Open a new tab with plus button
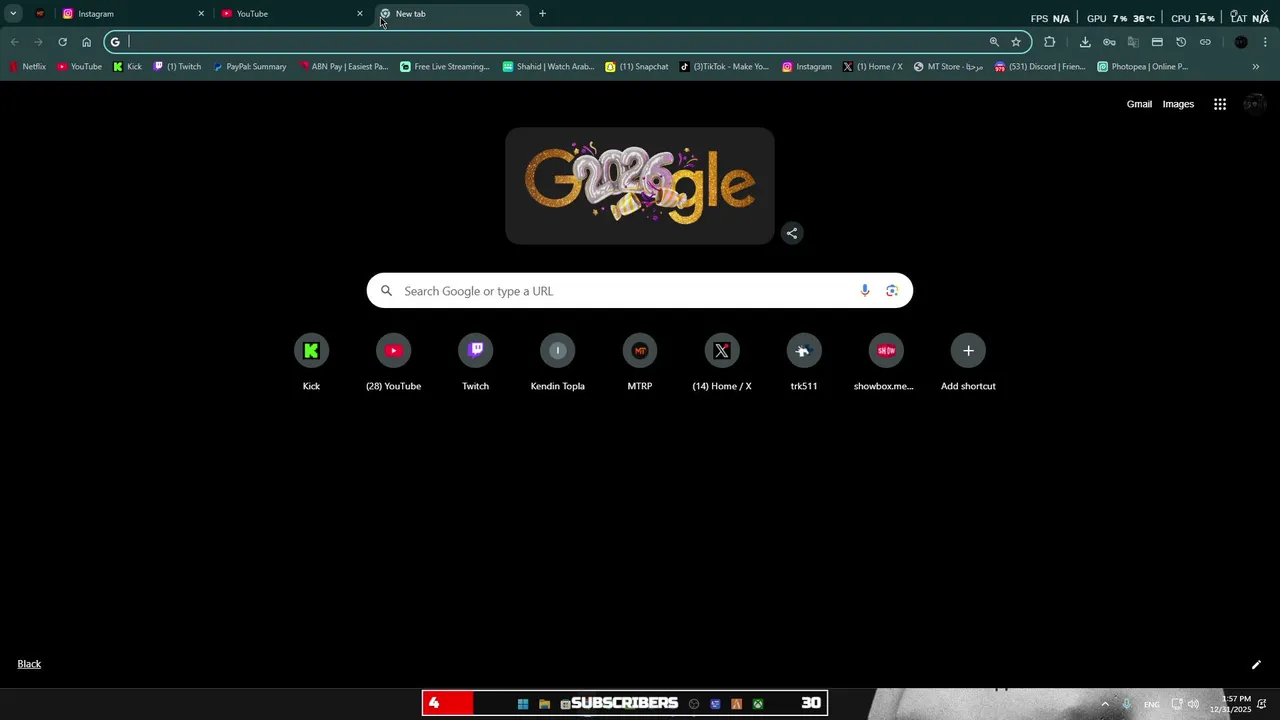 pyautogui.click(x=542, y=14)
